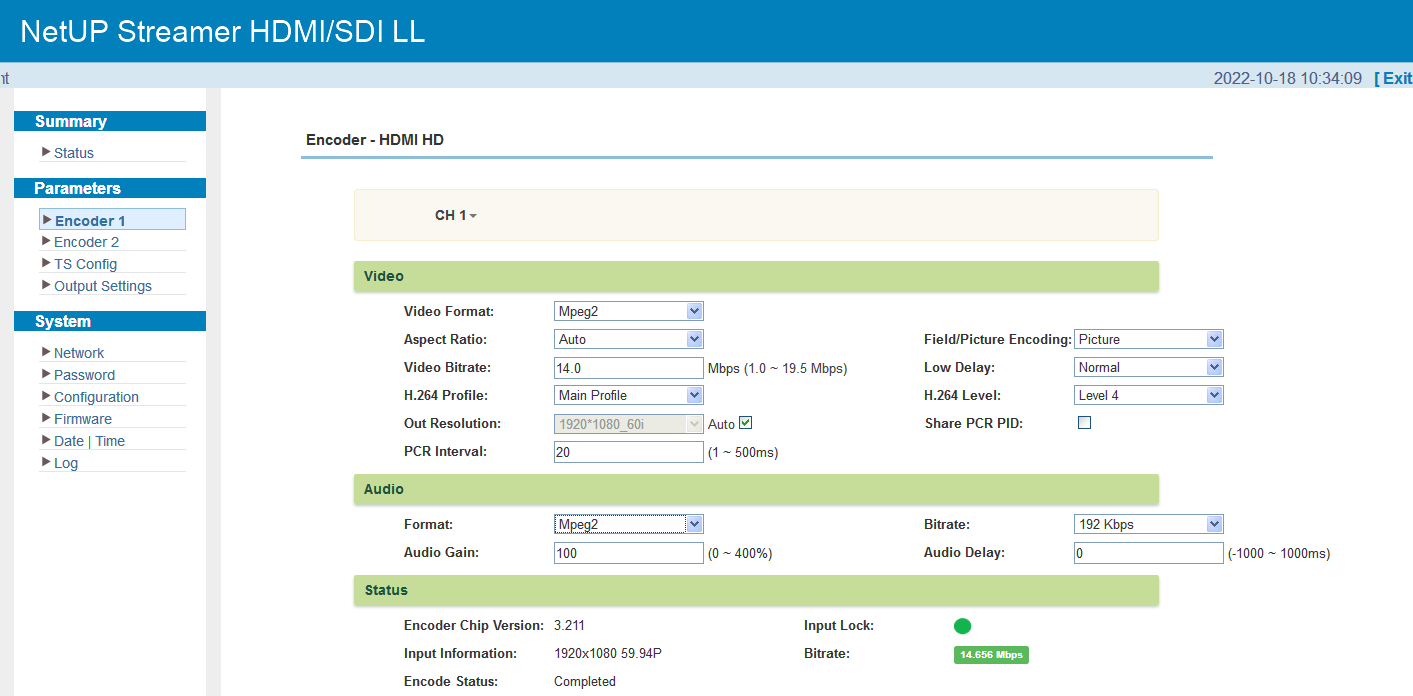Screen dimensions: 1413x696
Task: Open the Video Format dropdown
Action: click(x=629, y=311)
